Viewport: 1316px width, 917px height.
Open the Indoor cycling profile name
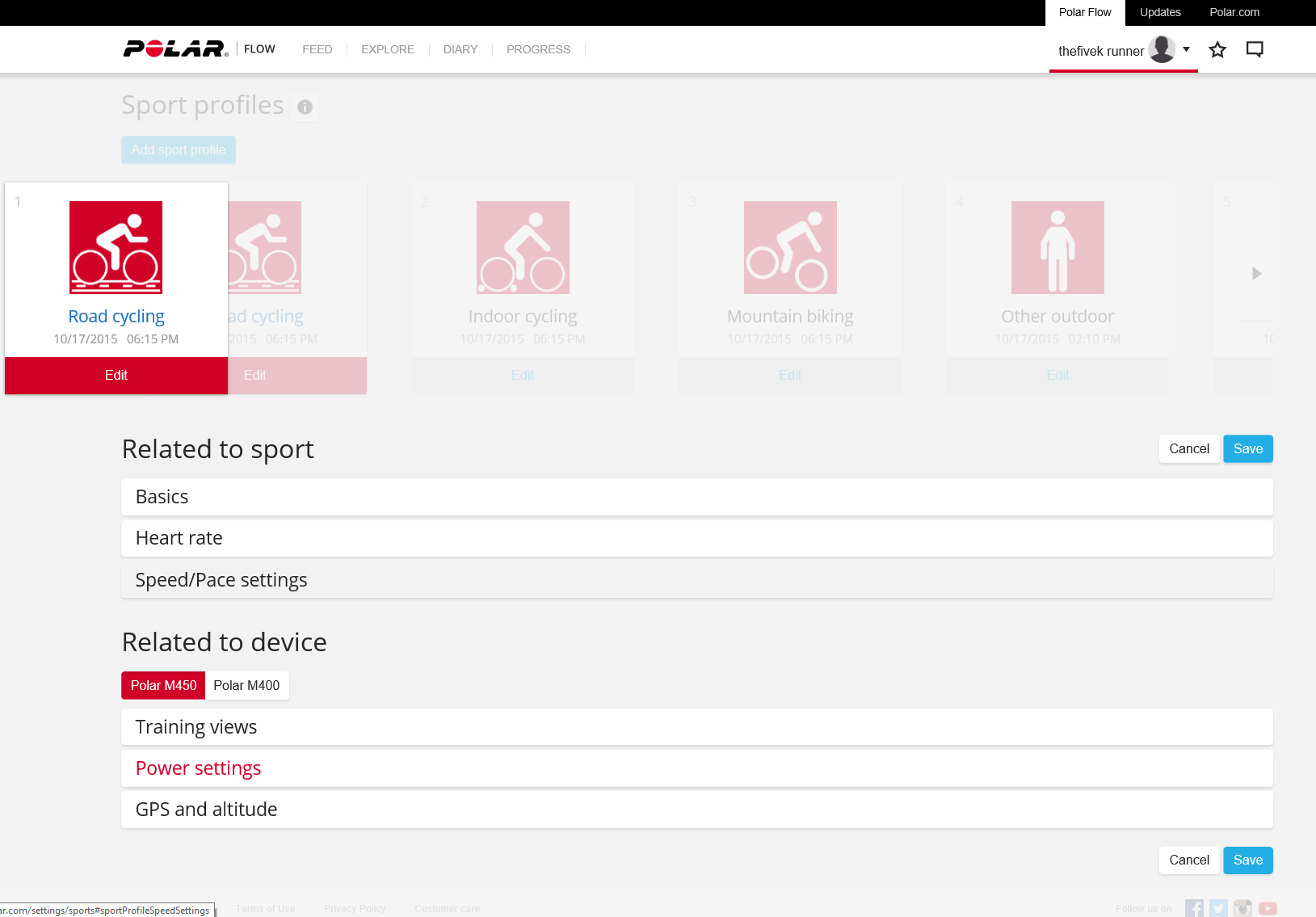(x=523, y=317)
